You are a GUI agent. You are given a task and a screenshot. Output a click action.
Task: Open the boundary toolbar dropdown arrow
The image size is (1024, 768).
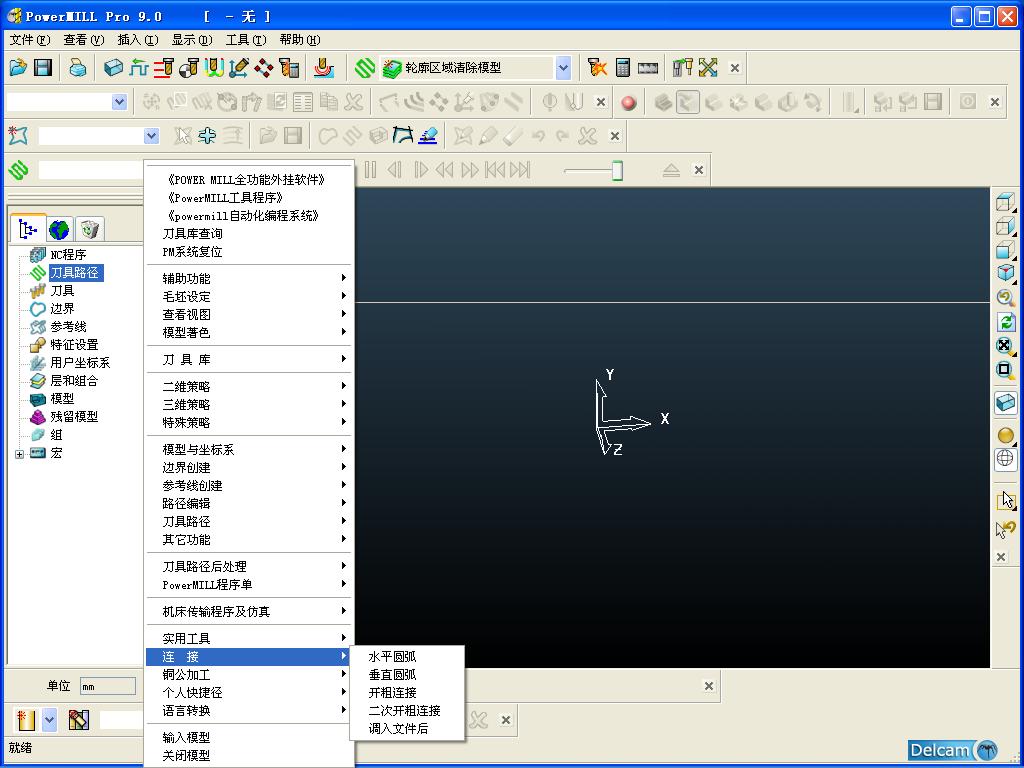152,136
